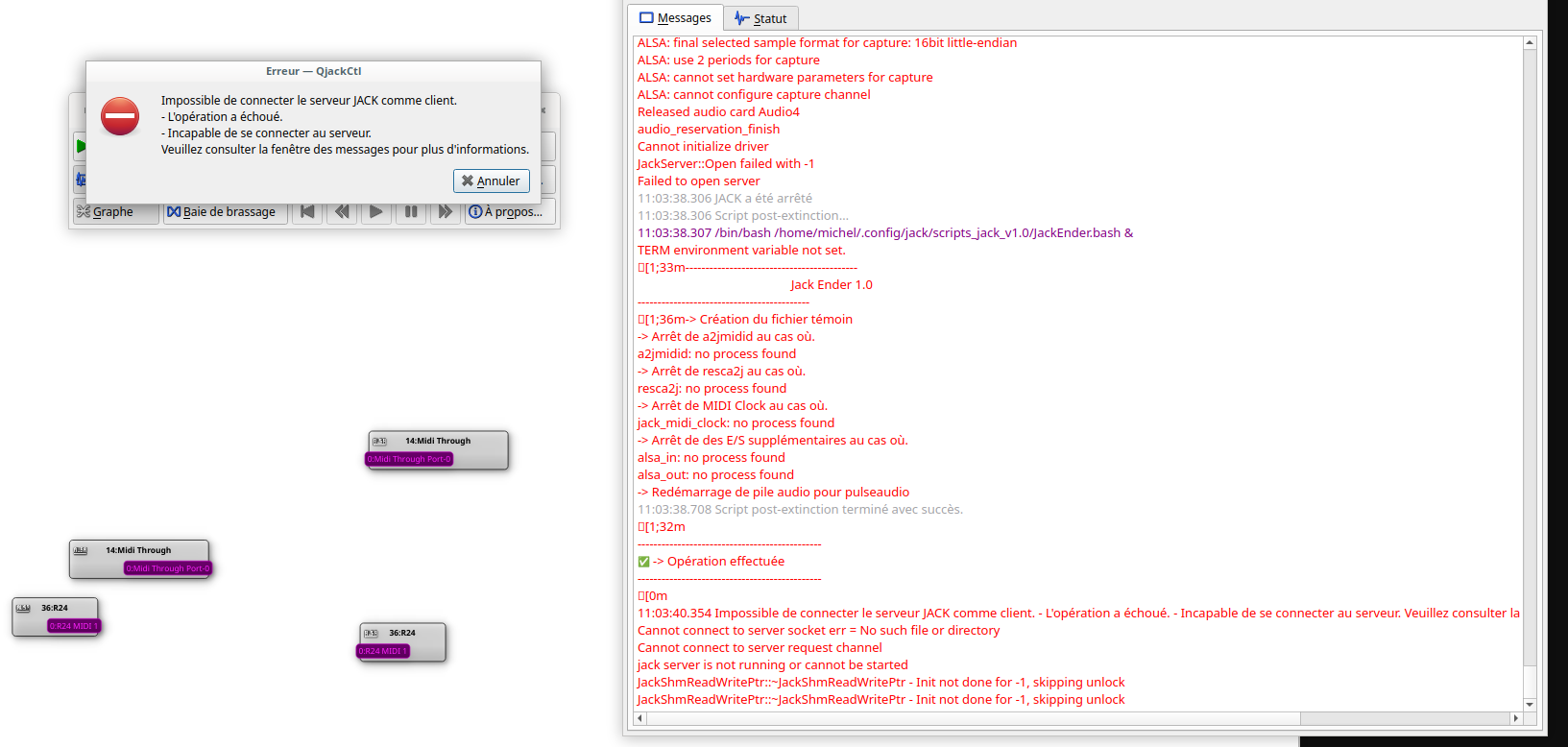Click the 'Jack Ender 1.0' heading line
This screenshot has height=747, width=1568.
tap(832, 285)
